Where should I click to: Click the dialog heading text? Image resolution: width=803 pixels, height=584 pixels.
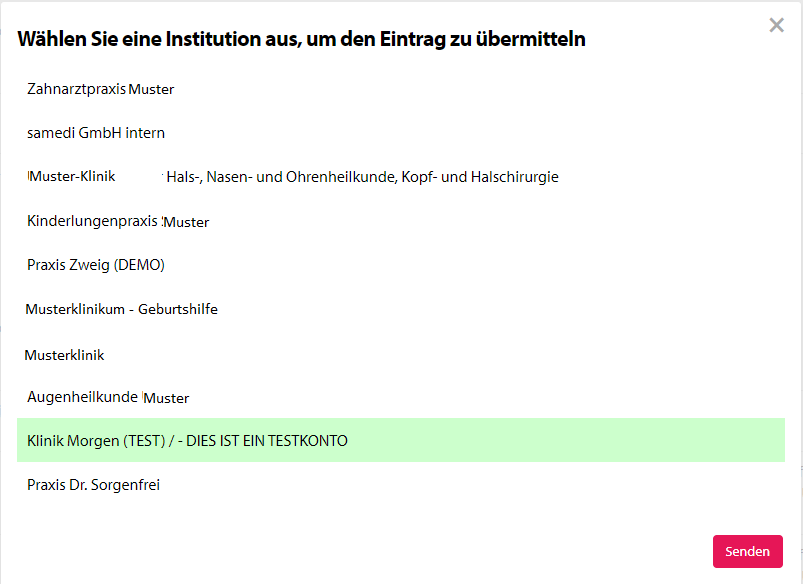tap(301, 39)
